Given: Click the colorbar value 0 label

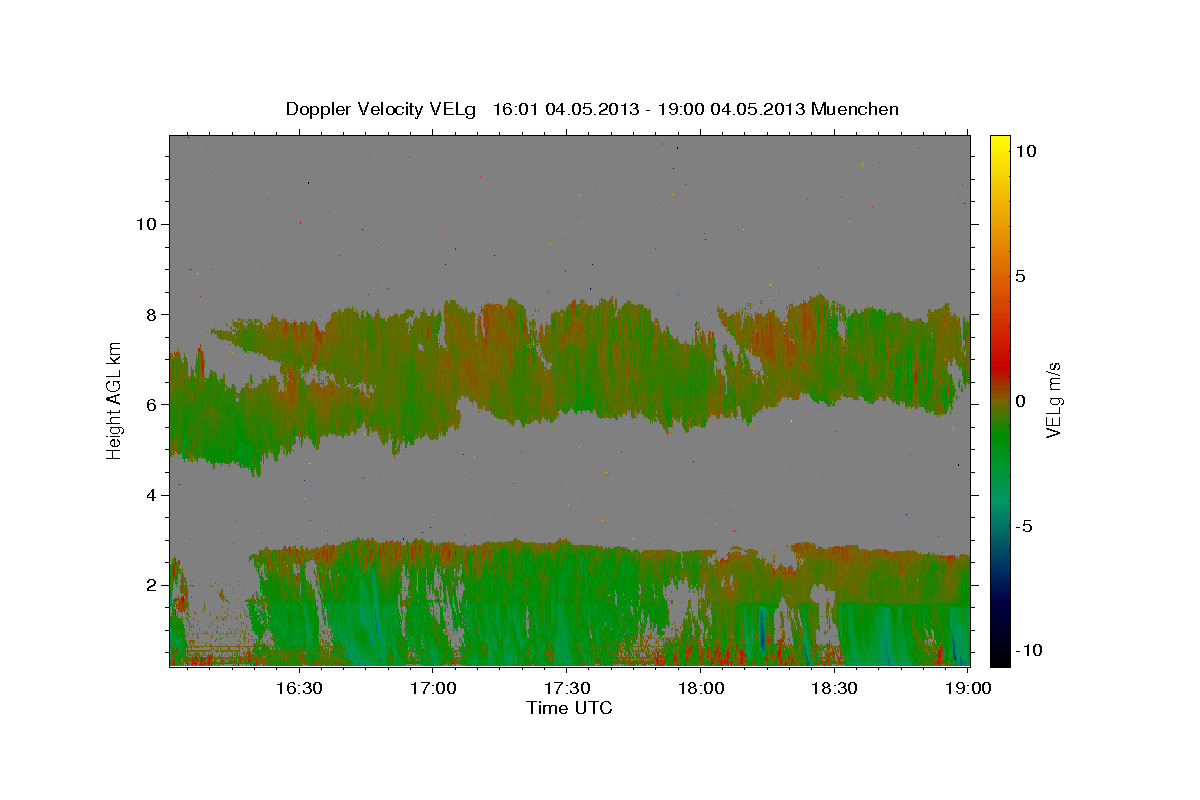Looking at the screenshot, I should (1021, 401).
